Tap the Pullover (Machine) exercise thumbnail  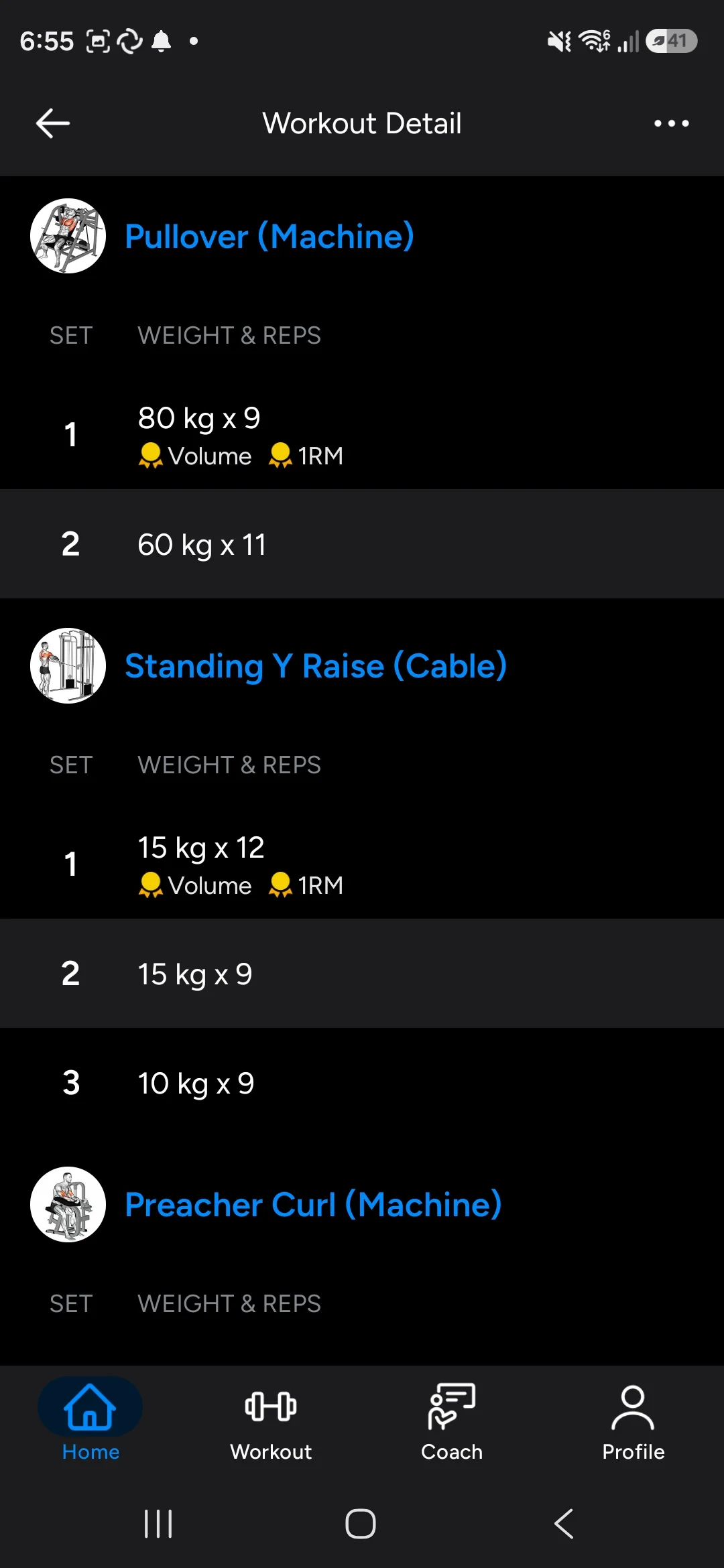tap(68, 236)
